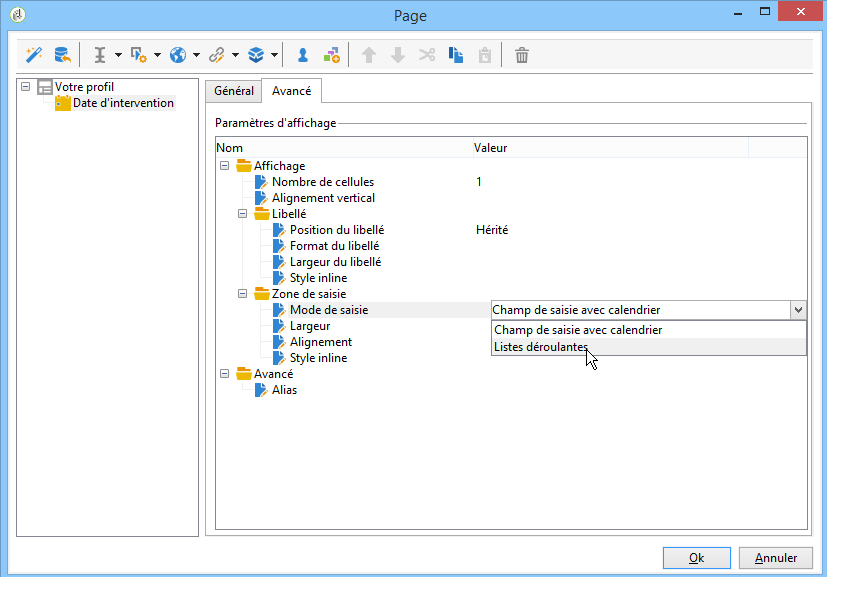Select the Mode de saisie row
This screenshot has height=593, width=843.
click(329, 310)
